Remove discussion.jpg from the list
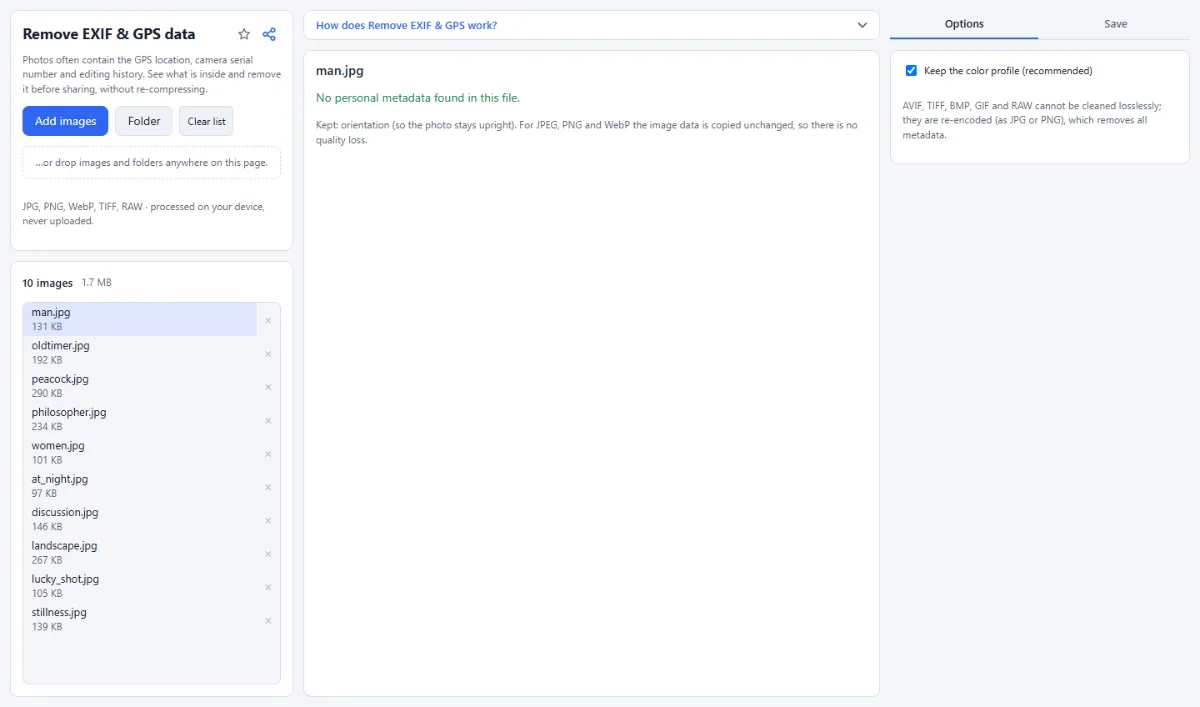 point(268,520)
